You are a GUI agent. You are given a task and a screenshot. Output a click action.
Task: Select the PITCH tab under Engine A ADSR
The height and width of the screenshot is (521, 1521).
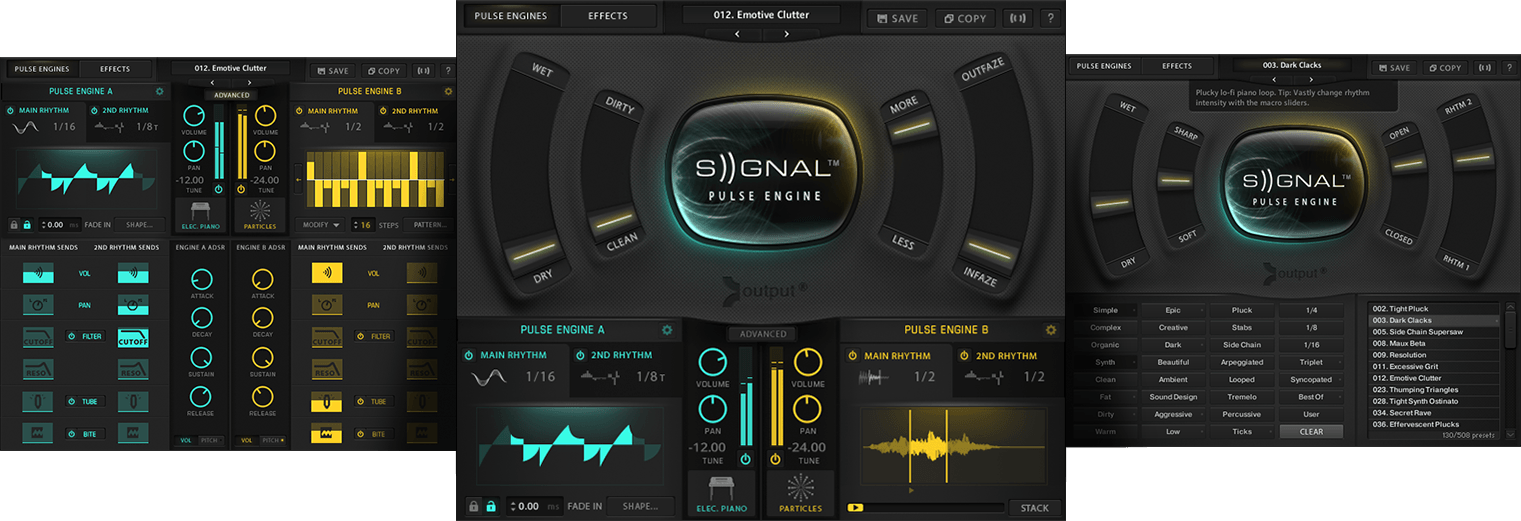click(210, 440)
